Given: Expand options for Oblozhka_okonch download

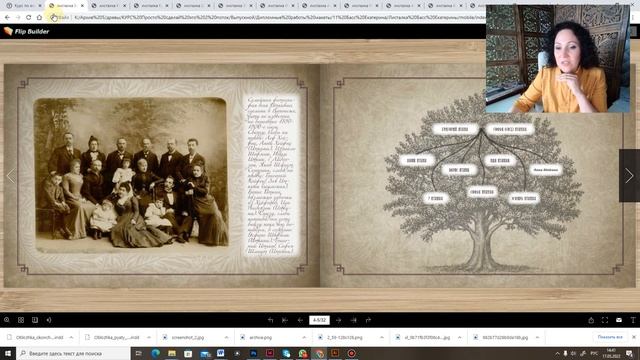Looking at the screenshot, I should click(x=71, y=338).
